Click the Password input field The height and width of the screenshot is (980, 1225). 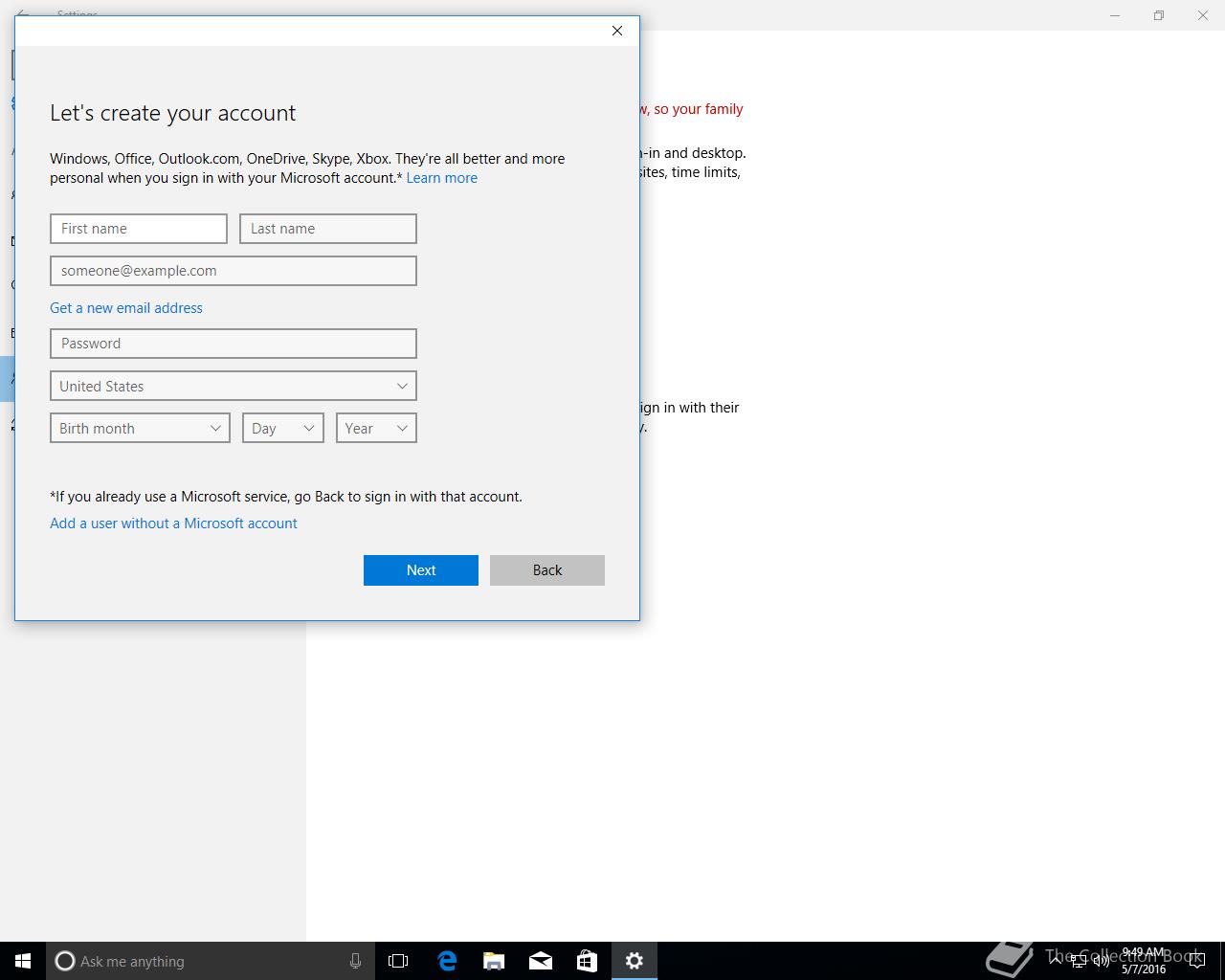[234, 344]
